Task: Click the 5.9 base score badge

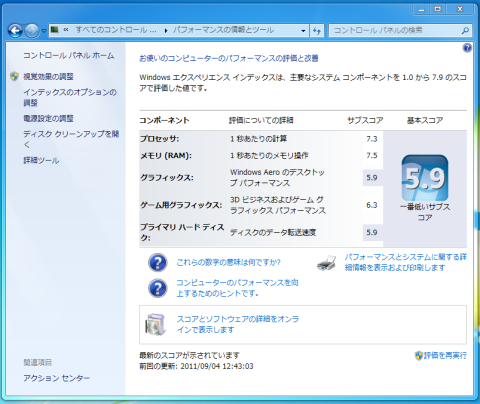Action: [425, 178]
